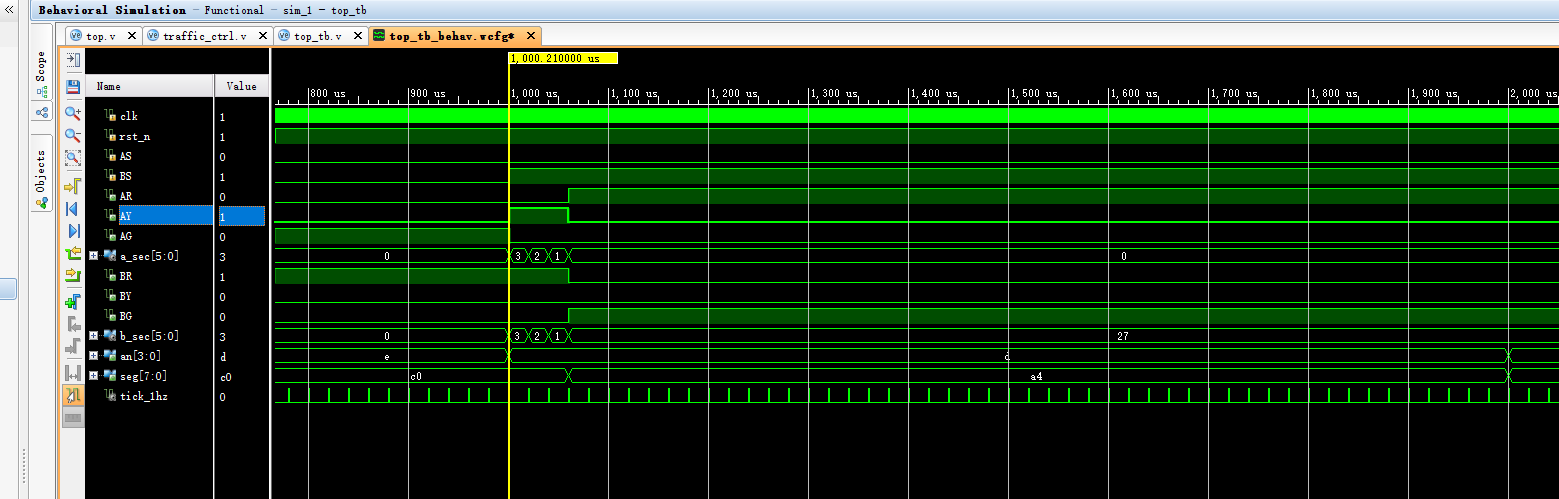The width and height of the screenshot is (1559, 499).
Task: Open the Scope side panel
Action: coord(41,74)
